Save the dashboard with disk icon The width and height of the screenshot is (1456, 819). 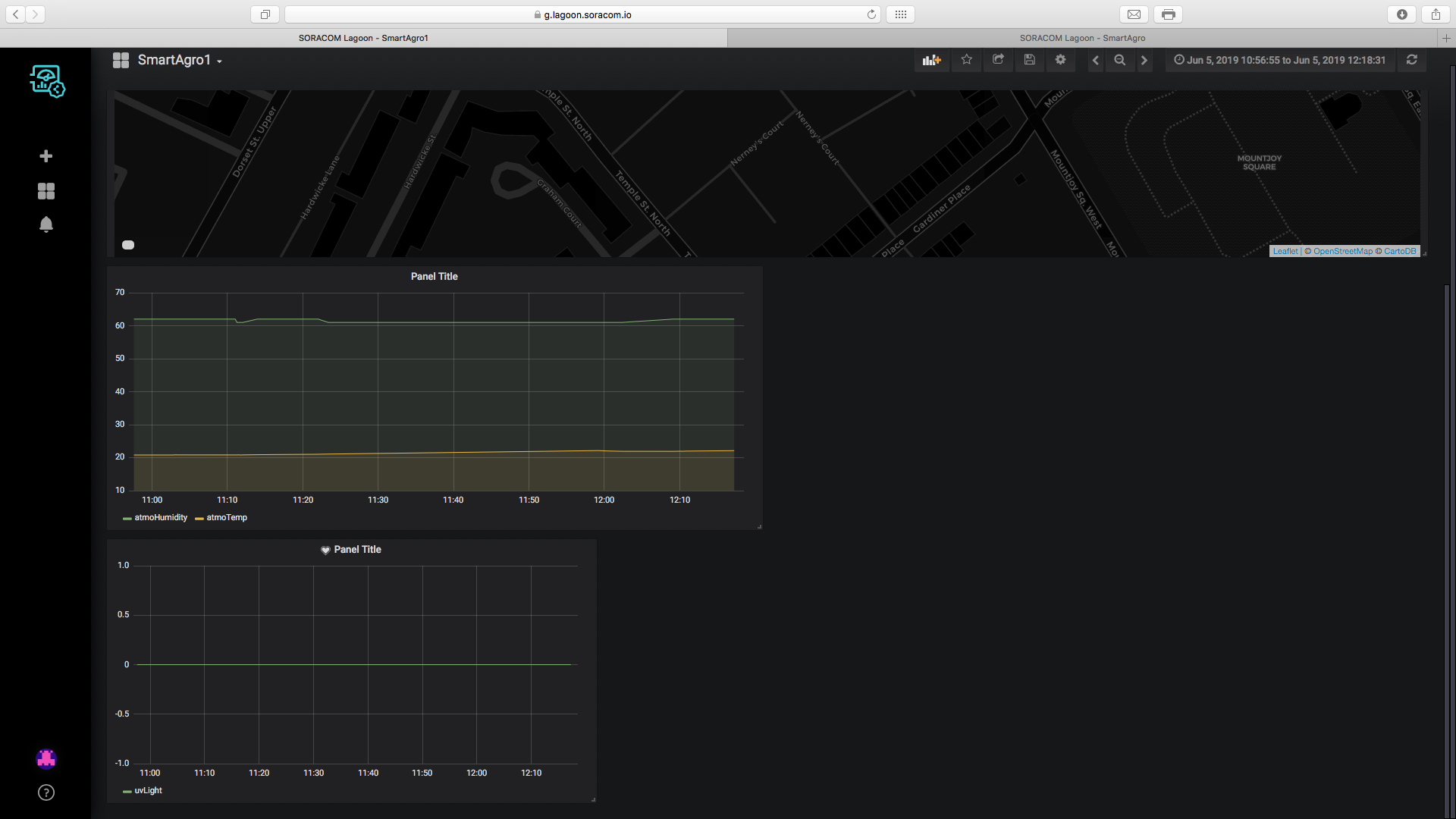(x=1029, y=60)
